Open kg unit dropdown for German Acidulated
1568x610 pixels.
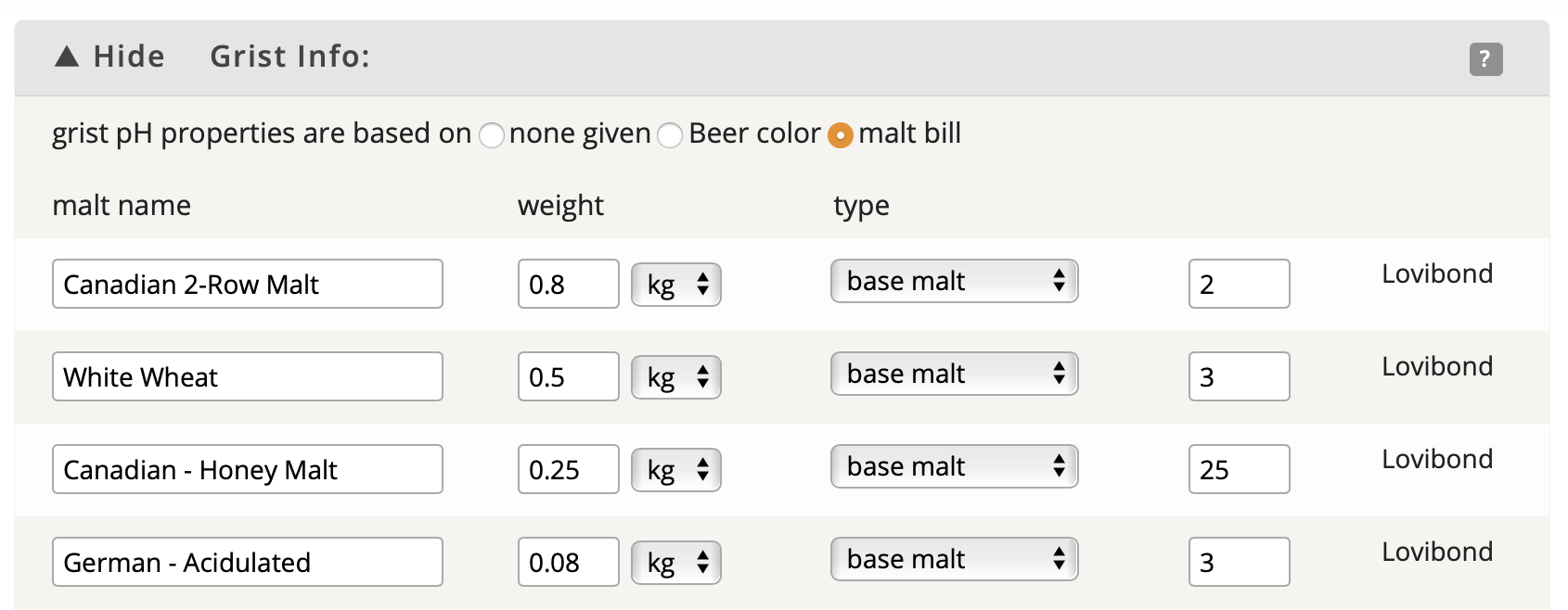(x=676, y=563)
